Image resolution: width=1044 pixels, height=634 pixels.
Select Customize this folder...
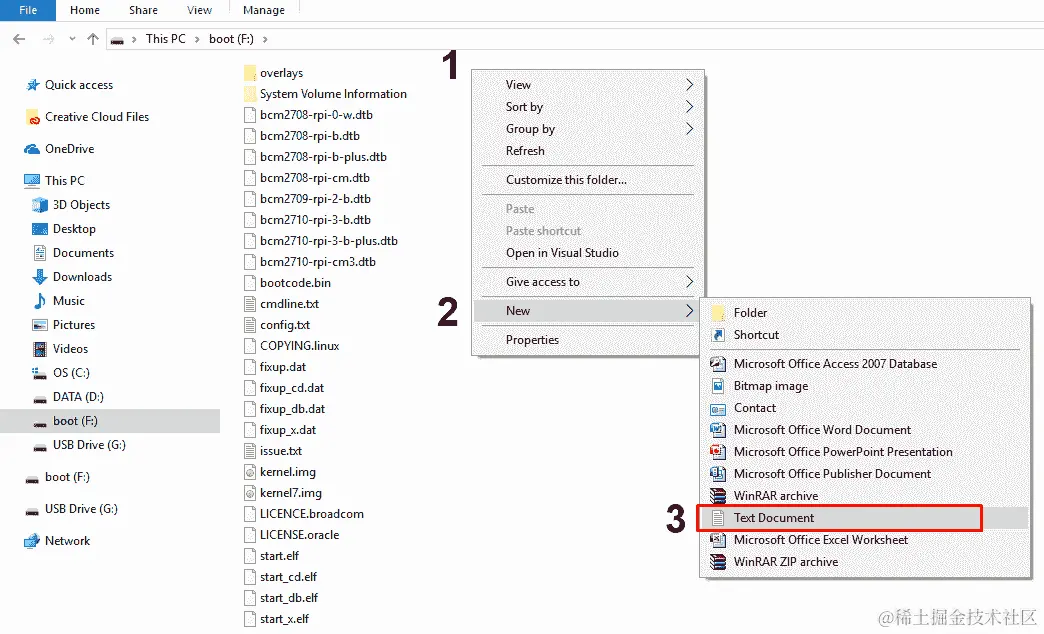566,180
